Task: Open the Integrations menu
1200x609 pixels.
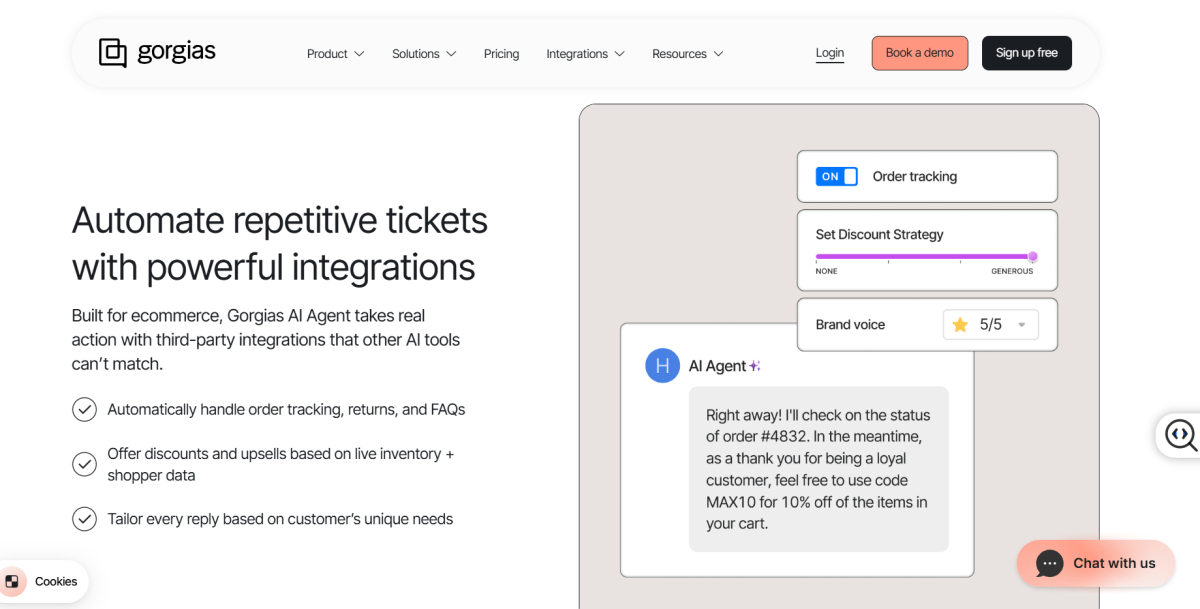Action: pos(585,54)
